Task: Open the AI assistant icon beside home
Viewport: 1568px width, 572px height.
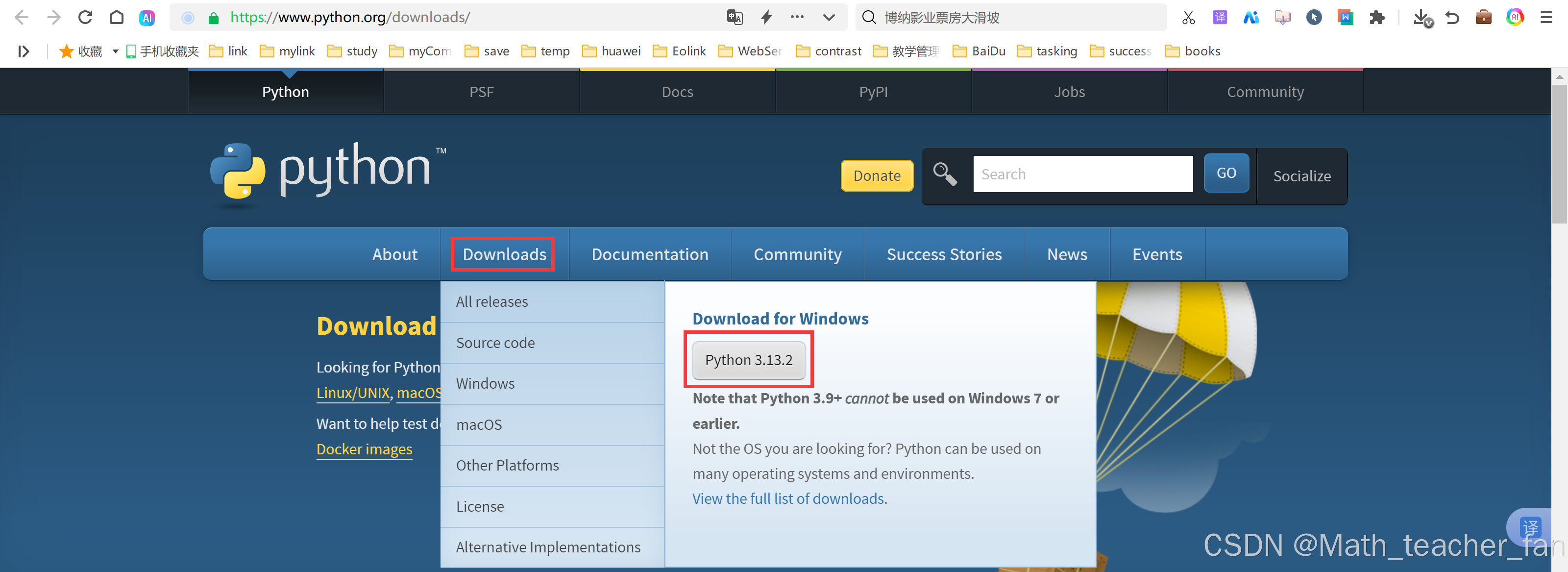Action: [147, 18]
